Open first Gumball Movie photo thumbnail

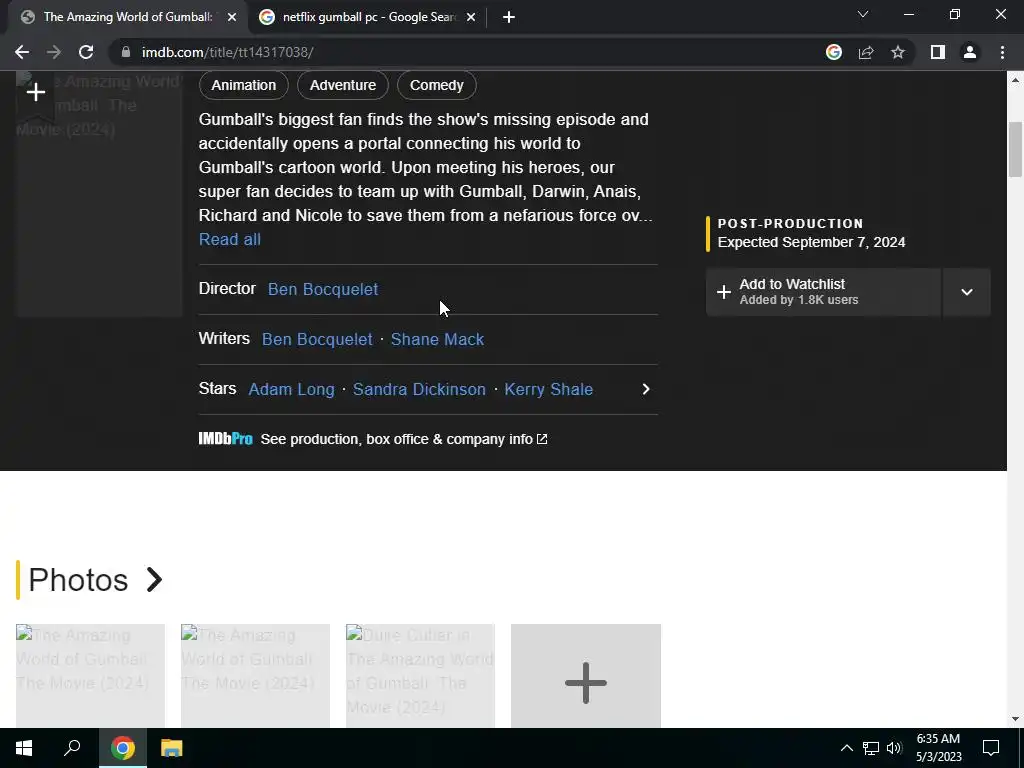click(x=90, y=676)
